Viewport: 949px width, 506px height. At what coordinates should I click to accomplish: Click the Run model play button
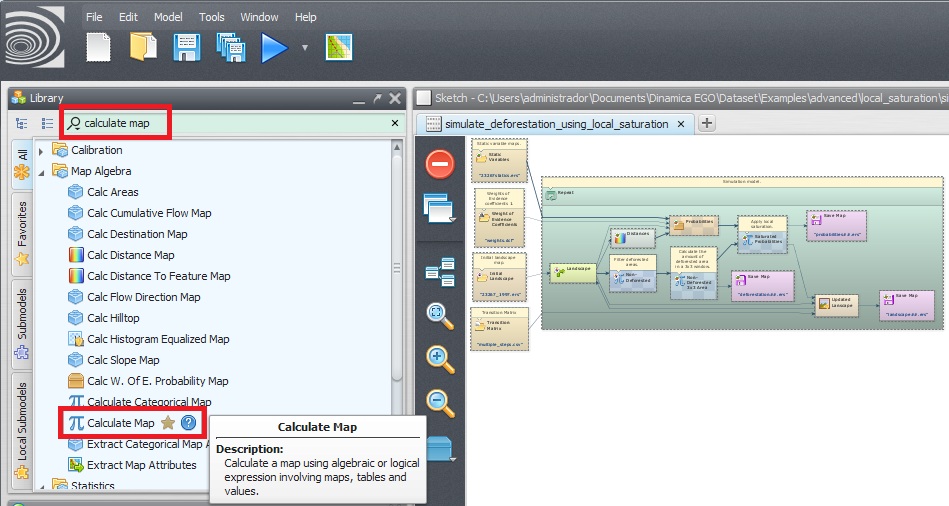coord(274,47)
